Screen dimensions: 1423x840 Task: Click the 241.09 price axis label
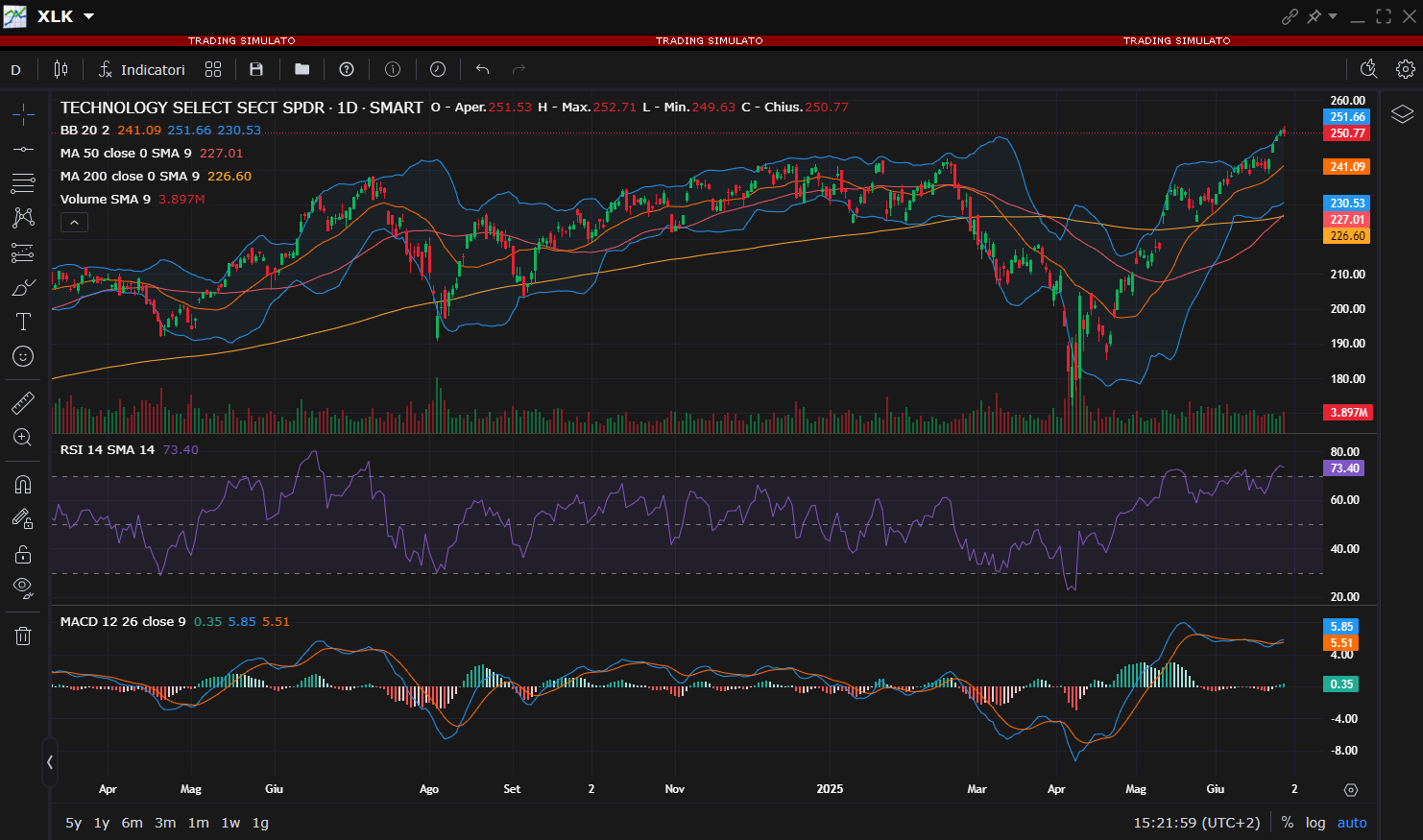[x=1348, y=167]
